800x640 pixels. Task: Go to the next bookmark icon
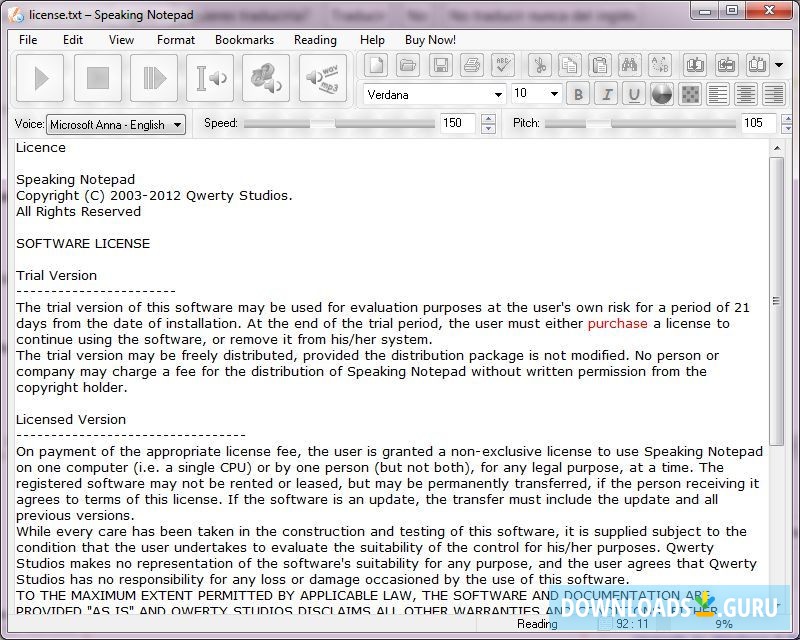pyautogui.click(x=726, y=65)
